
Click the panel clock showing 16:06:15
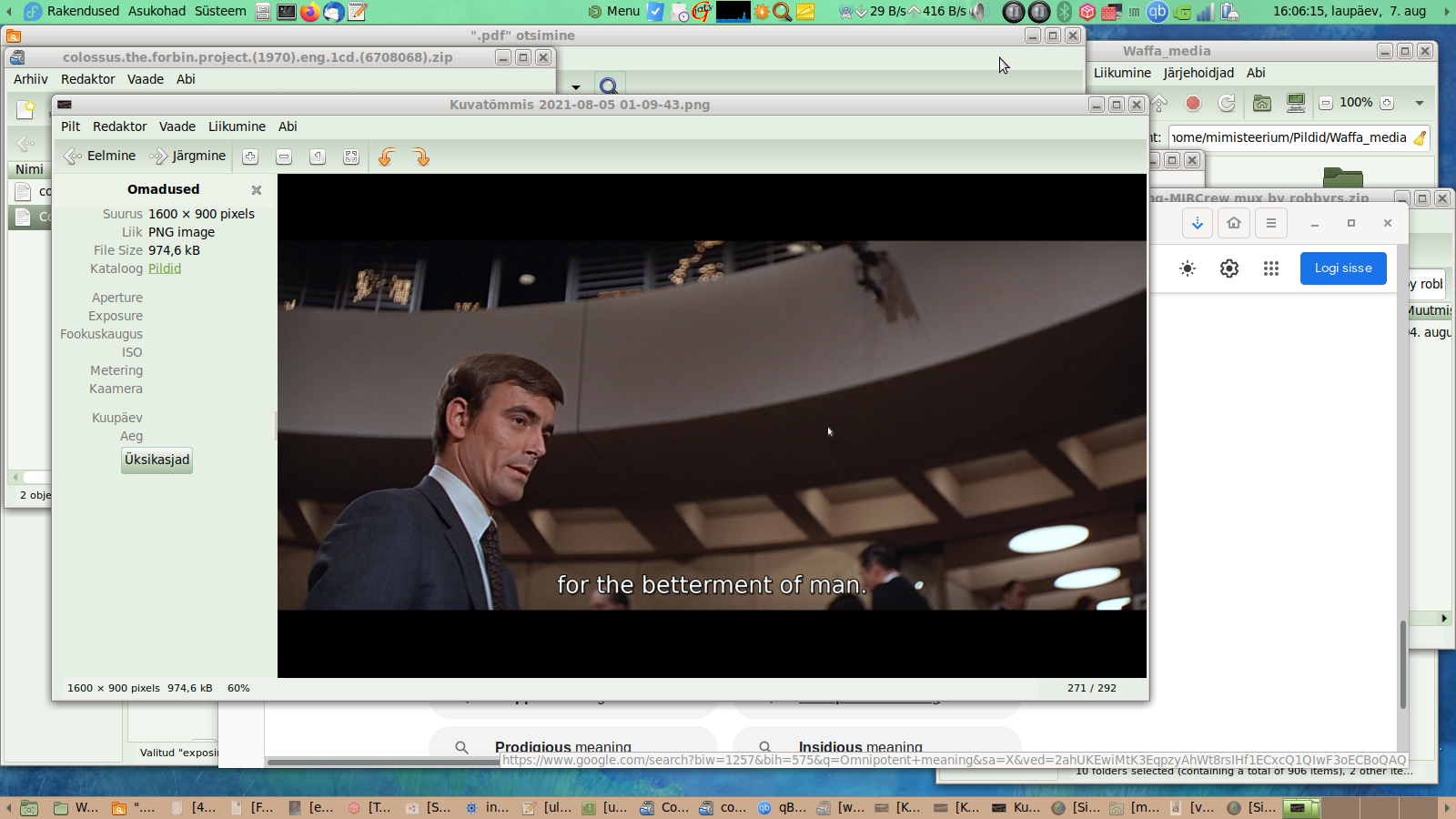[x=1350, y=11]
